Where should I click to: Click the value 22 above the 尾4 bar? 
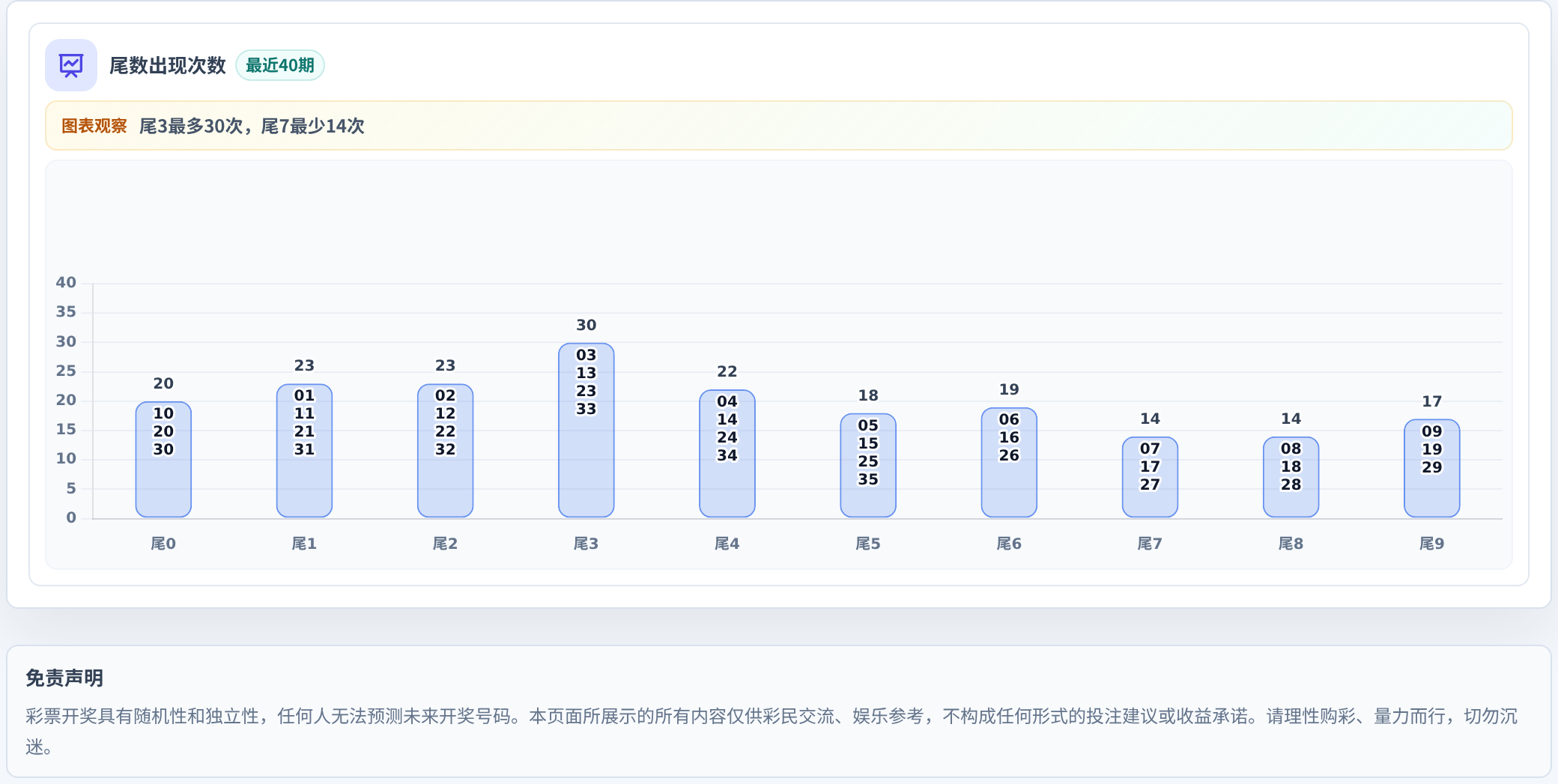727,371
